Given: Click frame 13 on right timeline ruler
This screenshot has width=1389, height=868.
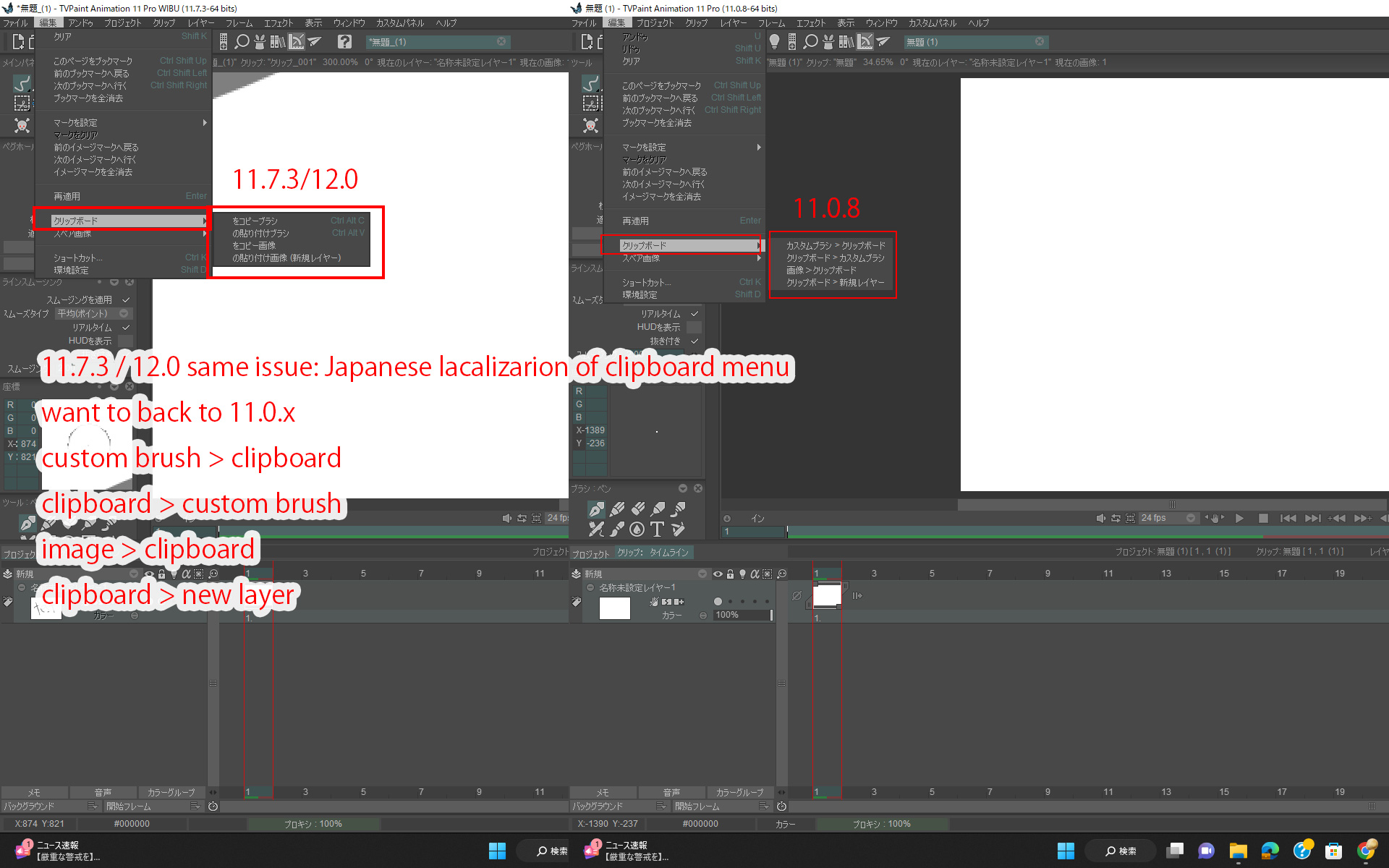Looking at the screenshot, I should click(x=1166, y=573).
